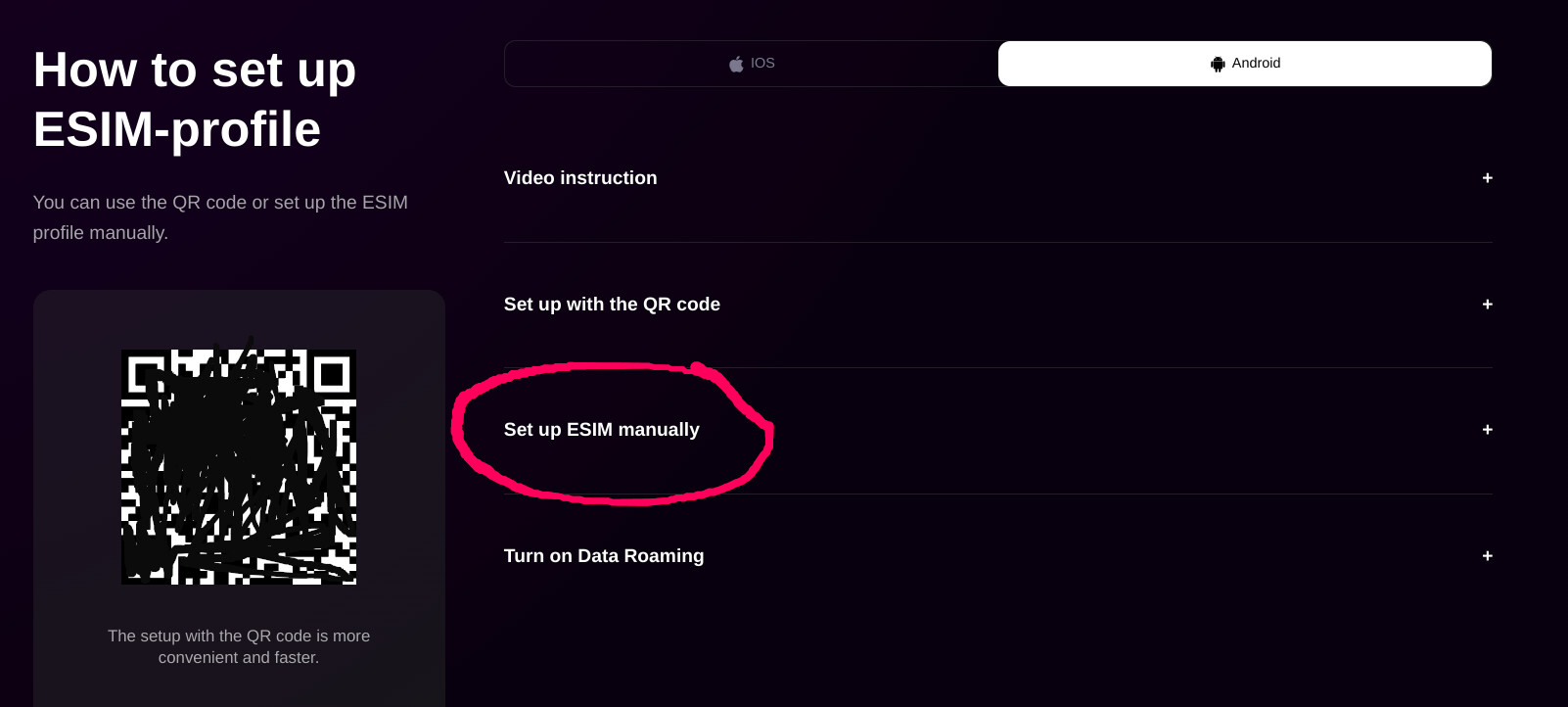Image resolution: width=1568 pixels, height=707 pixels.
Task: Switch to the iOS tab
Action: click(x=752, y=64)
